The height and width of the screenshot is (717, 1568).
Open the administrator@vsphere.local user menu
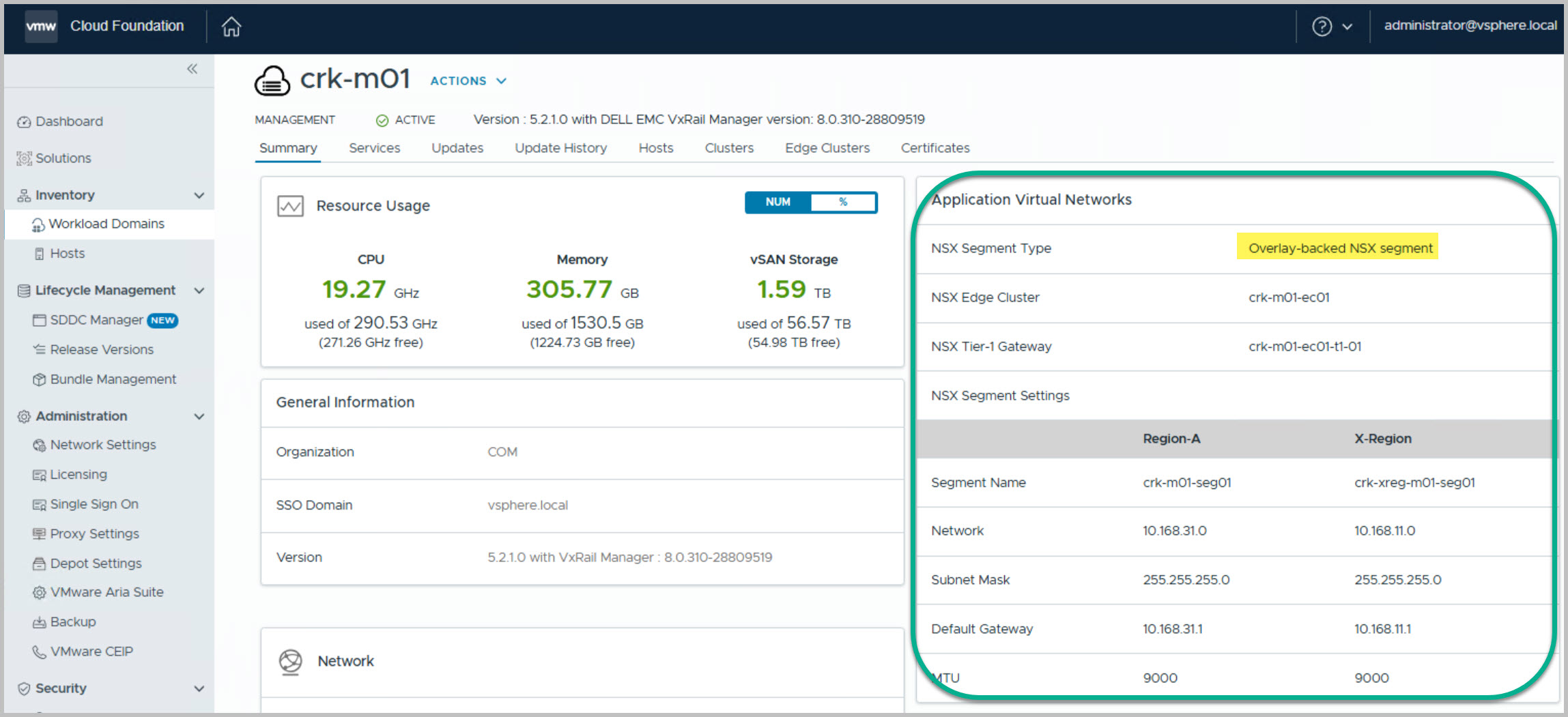(1470, 26)
